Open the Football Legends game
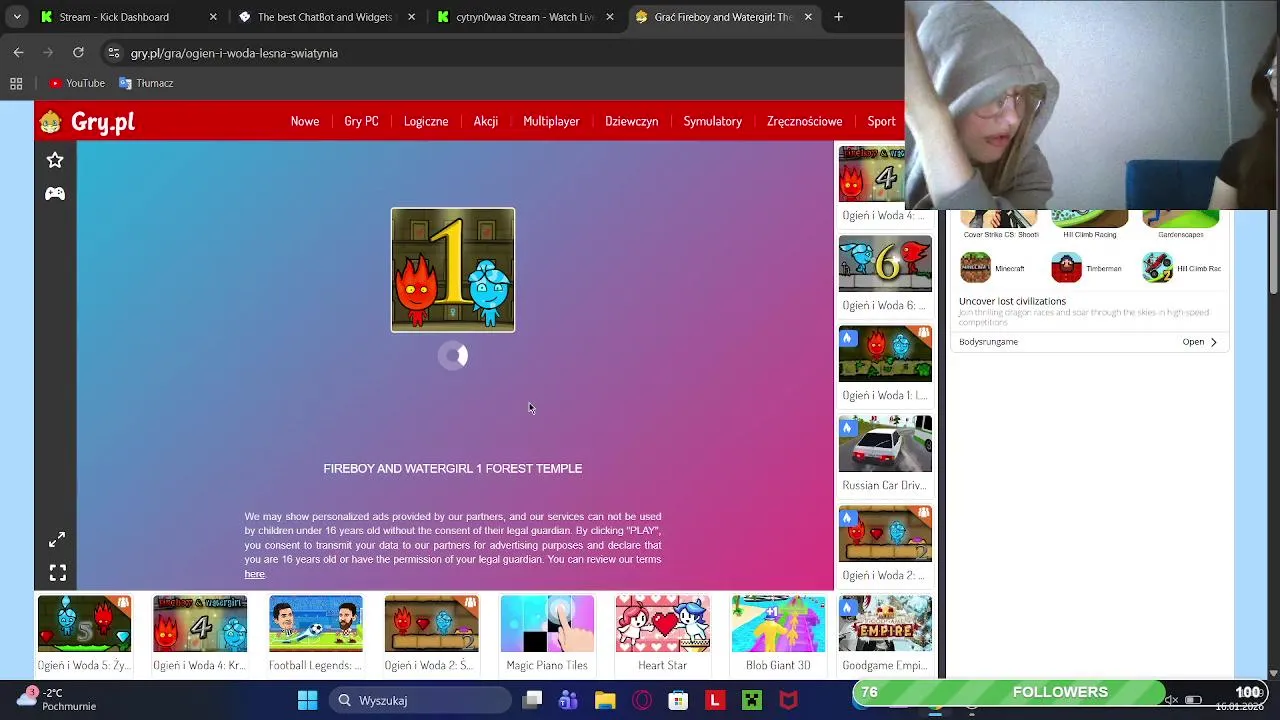1280x720 pixels. pos(316,634)
